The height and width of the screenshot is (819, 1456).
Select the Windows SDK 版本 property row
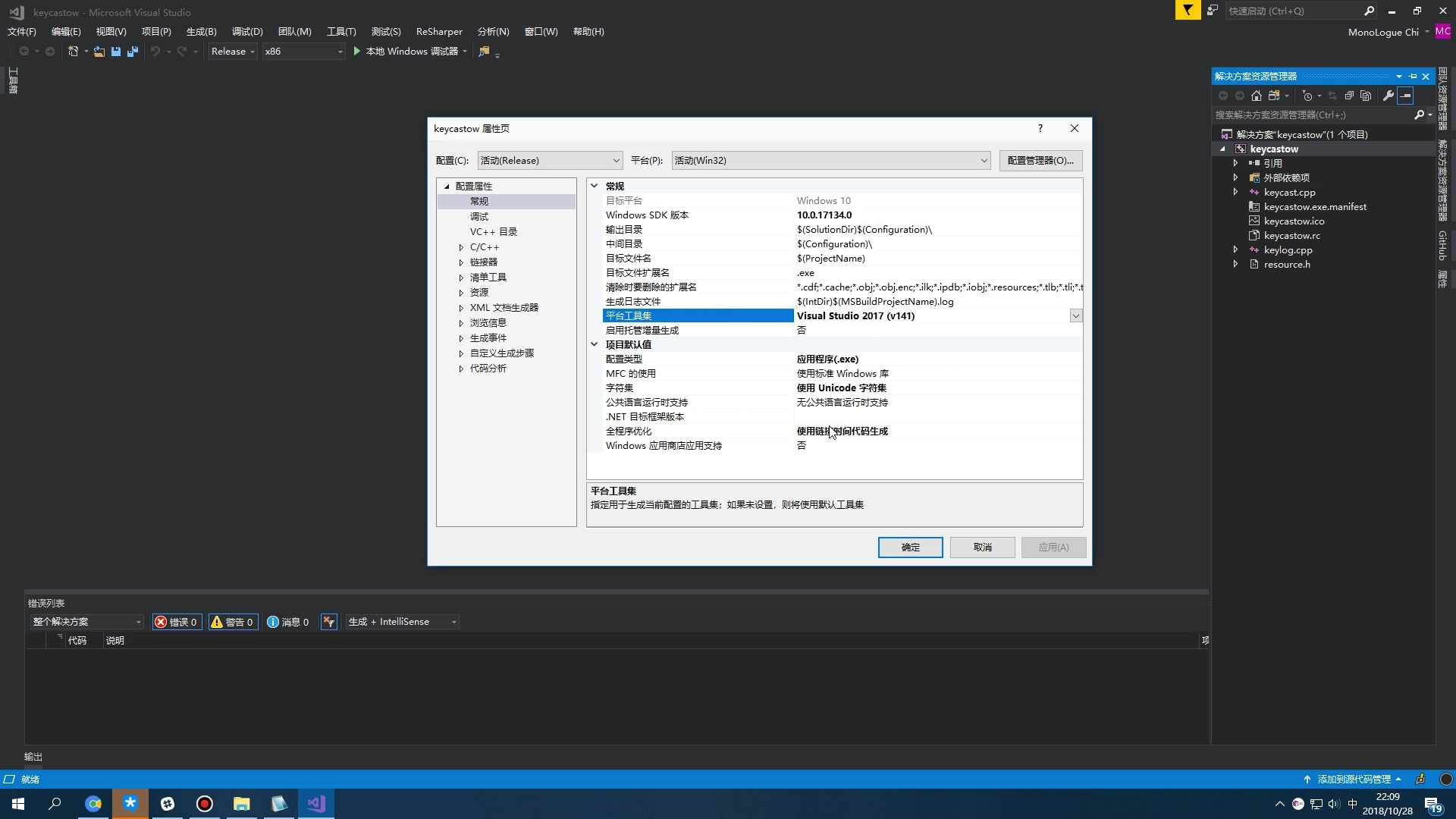coord(843,215)
